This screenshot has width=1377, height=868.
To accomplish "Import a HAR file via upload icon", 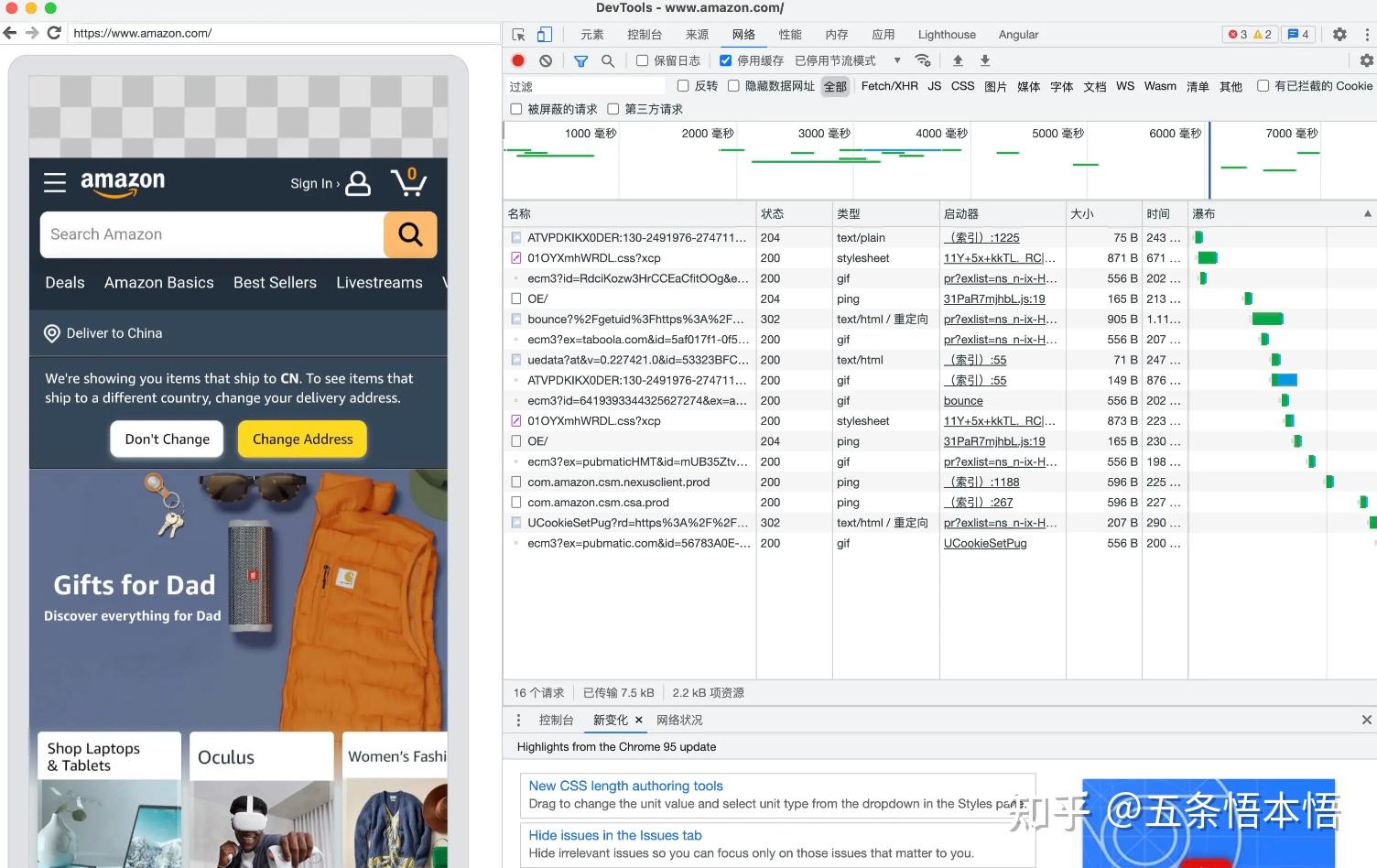I will pyautogui.click(x=958, y=60).
